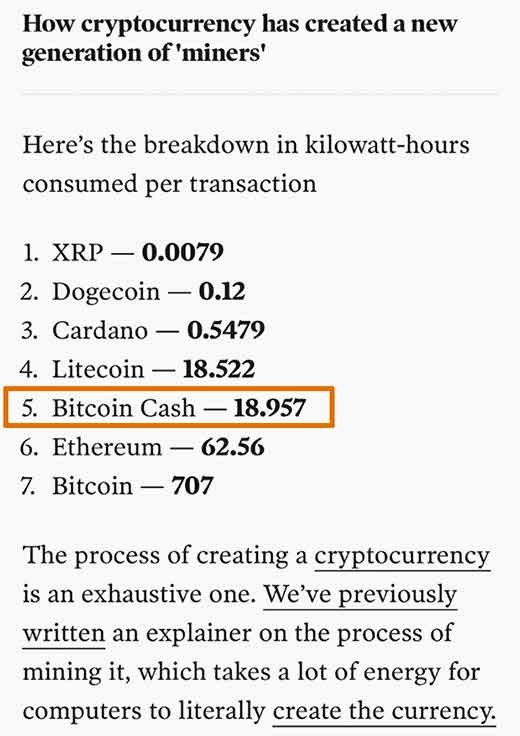
Task: Follow the 'cryptocurrency' underlined link
Action: (402, 557)
